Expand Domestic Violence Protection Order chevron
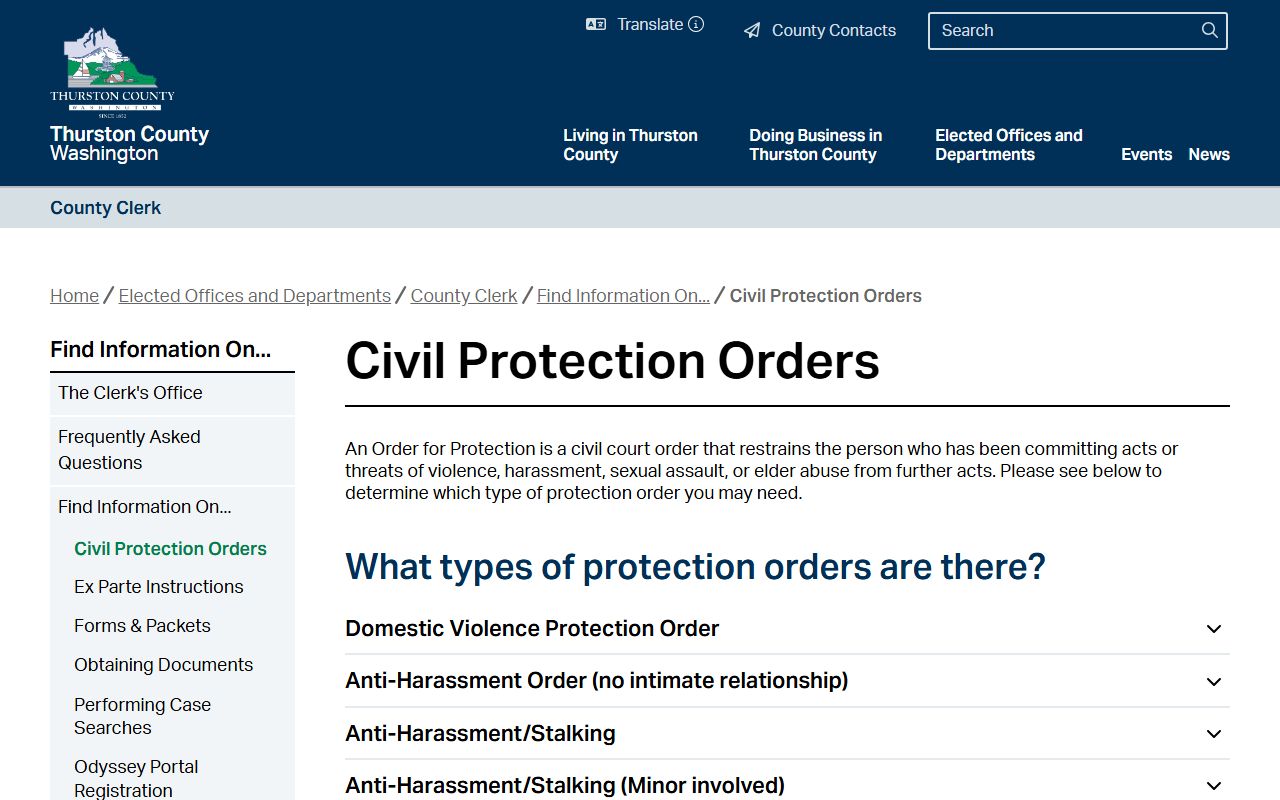 (1214, 629)
